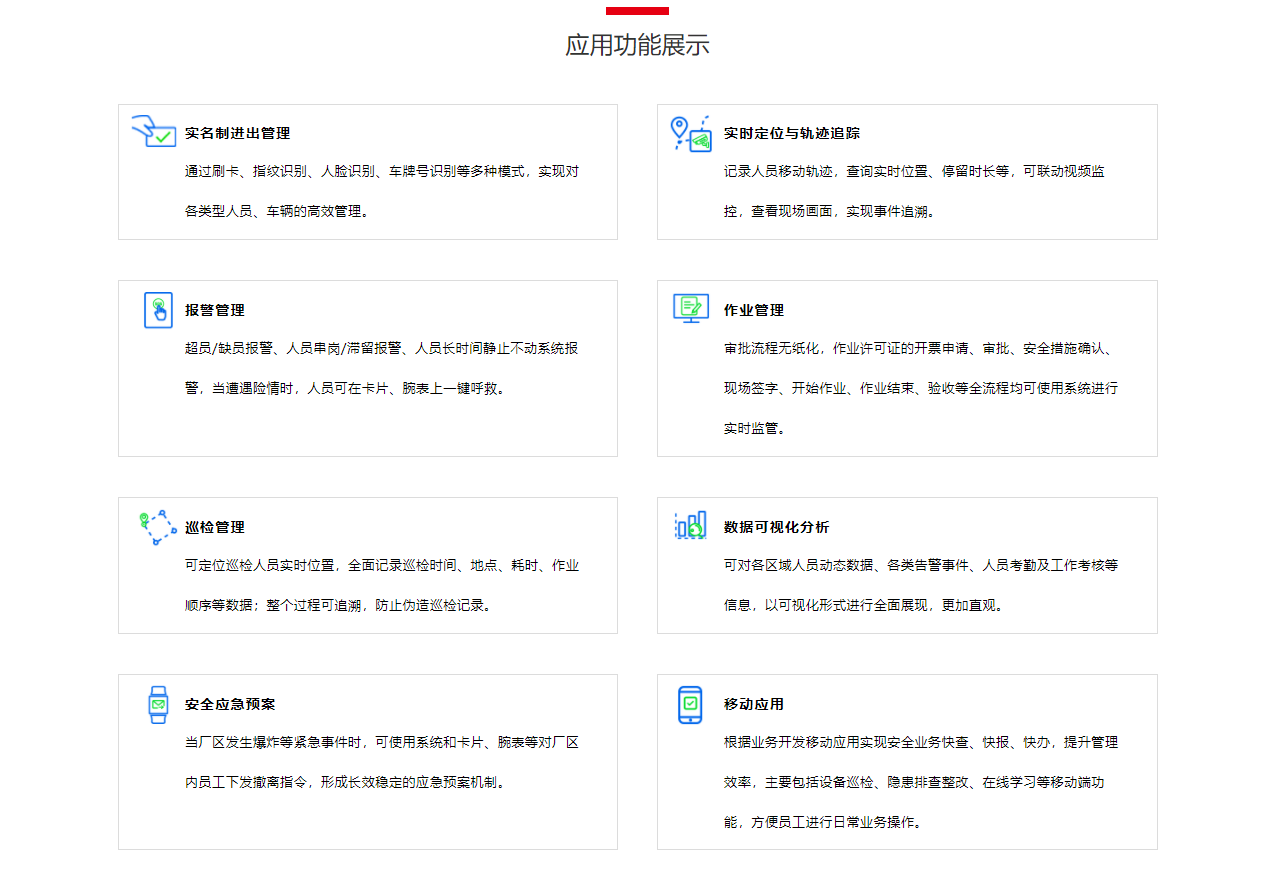Image resolution: width=1286 pixels, height=881 pixels.
Task: Open the 实时定位与轨迹追踪 heading
Action: coord(791,133)
